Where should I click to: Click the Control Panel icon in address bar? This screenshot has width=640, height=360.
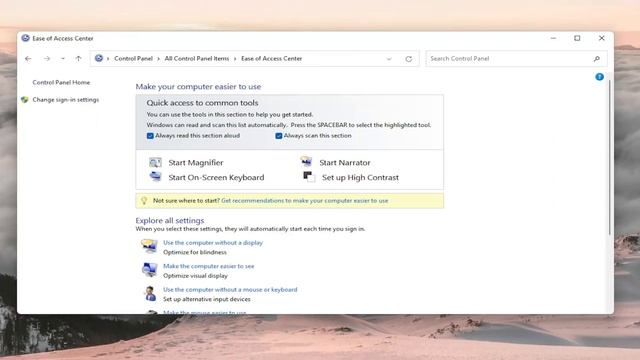tap(99, 58)
